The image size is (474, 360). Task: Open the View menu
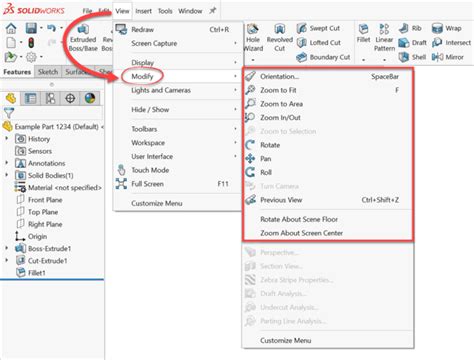(x=122, y=11)
